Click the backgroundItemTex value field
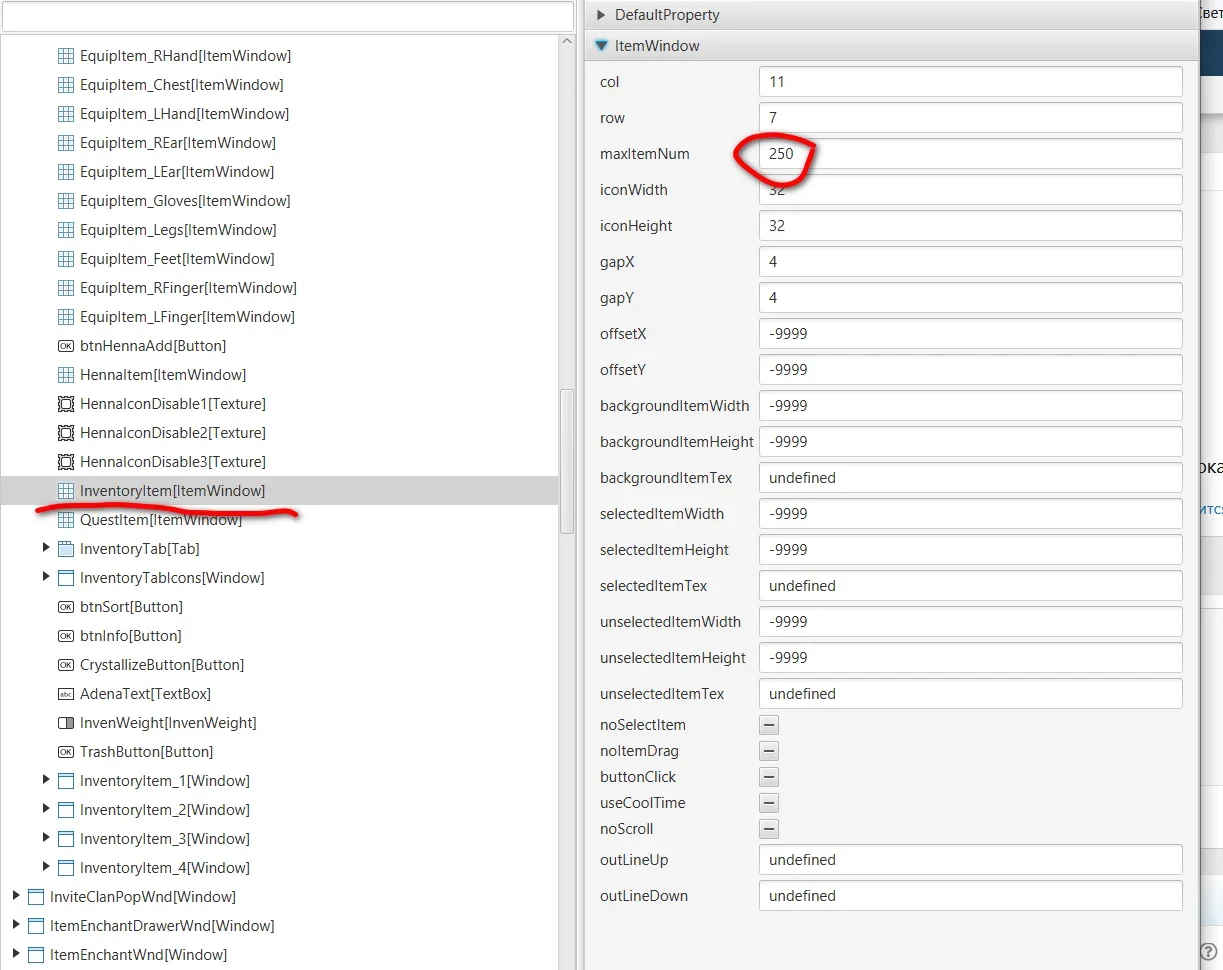This screenshot has width=1223, height=970. [x=970, y=478]
